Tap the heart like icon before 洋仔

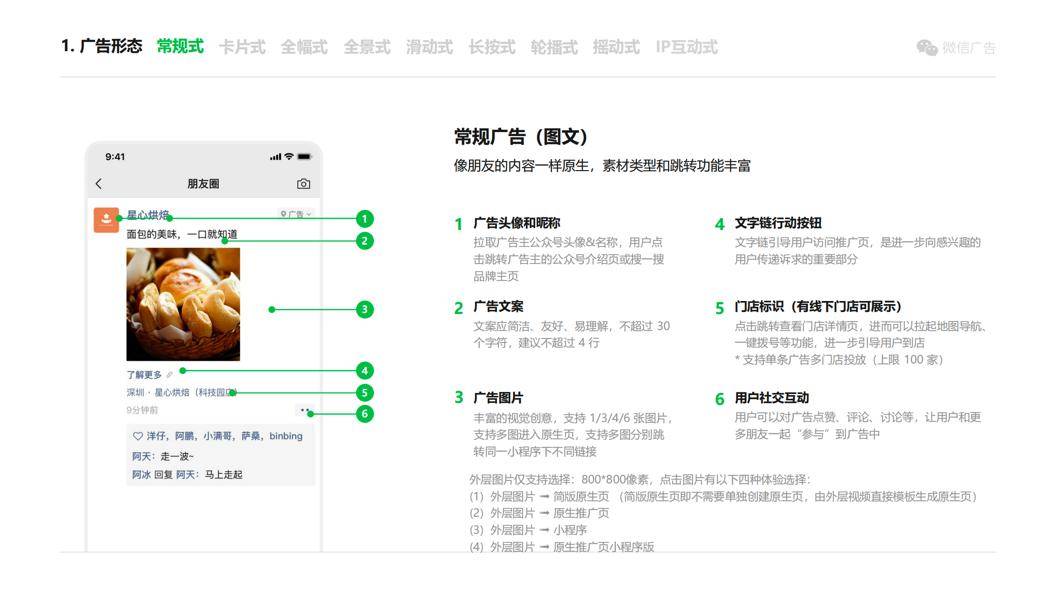[137, 436]
